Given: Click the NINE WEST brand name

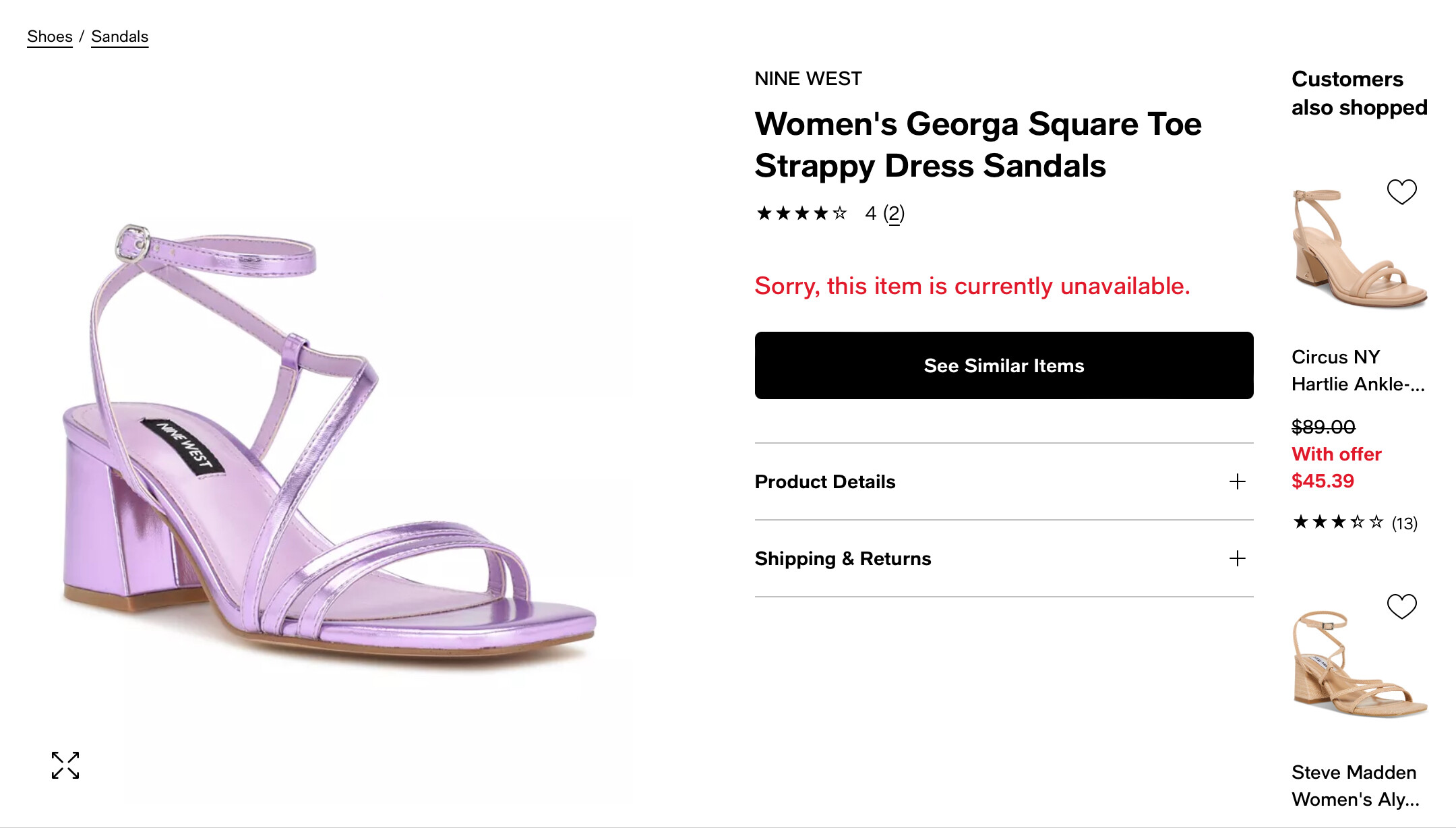Looking at the screenshot, I should (x=808, y=79).
